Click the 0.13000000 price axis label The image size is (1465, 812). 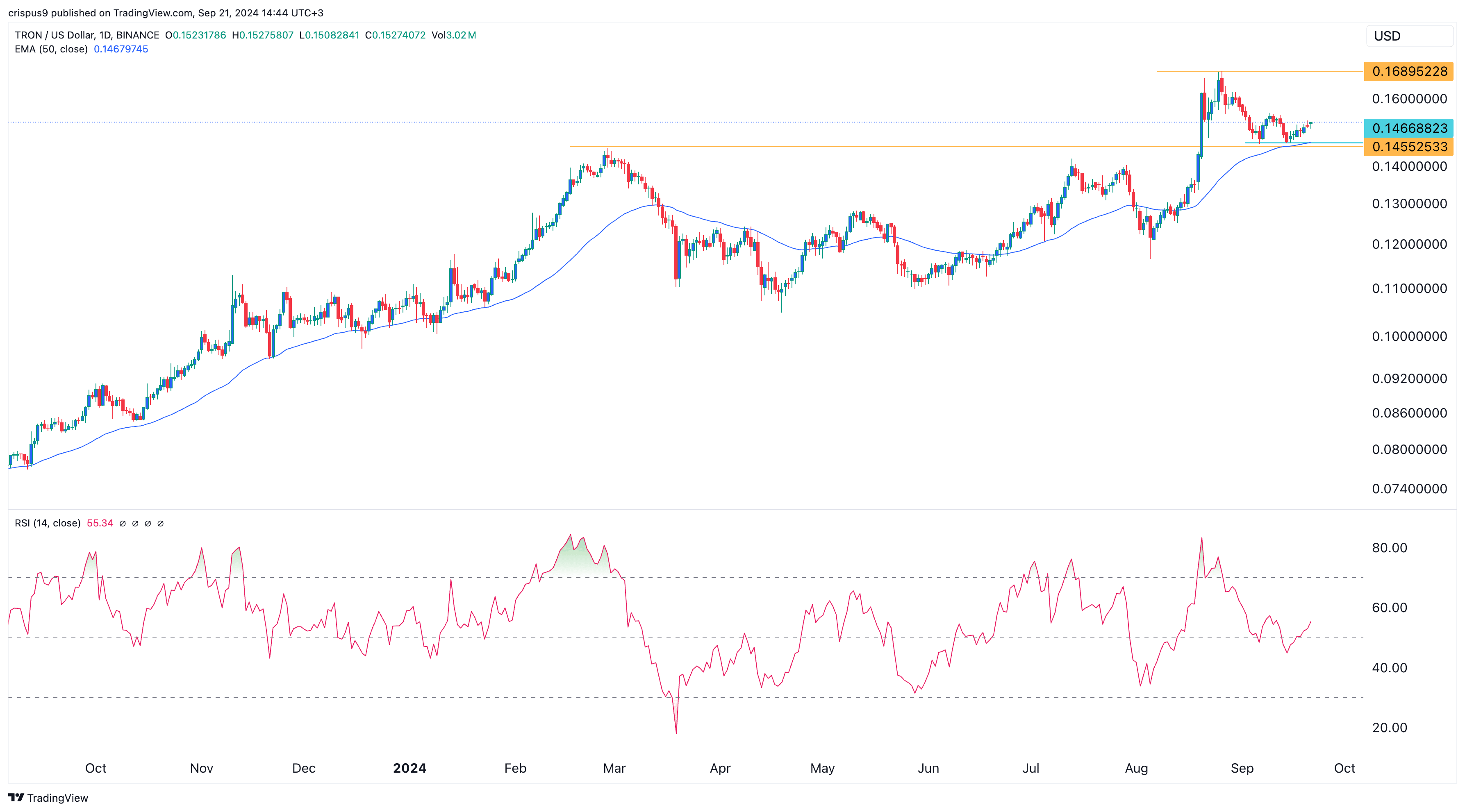point(1409,204)
